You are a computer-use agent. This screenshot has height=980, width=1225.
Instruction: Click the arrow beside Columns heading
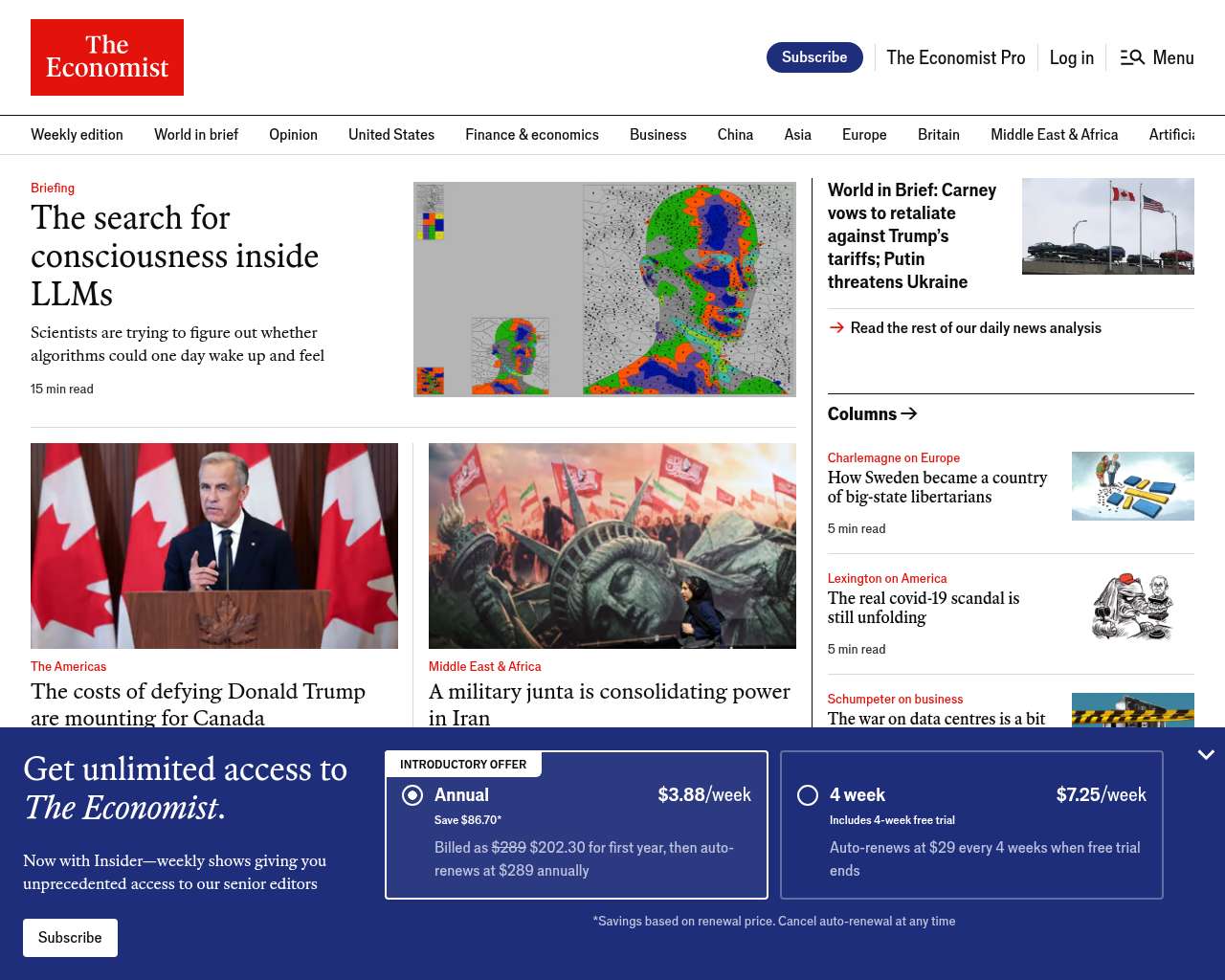click(x=909, y=413)
